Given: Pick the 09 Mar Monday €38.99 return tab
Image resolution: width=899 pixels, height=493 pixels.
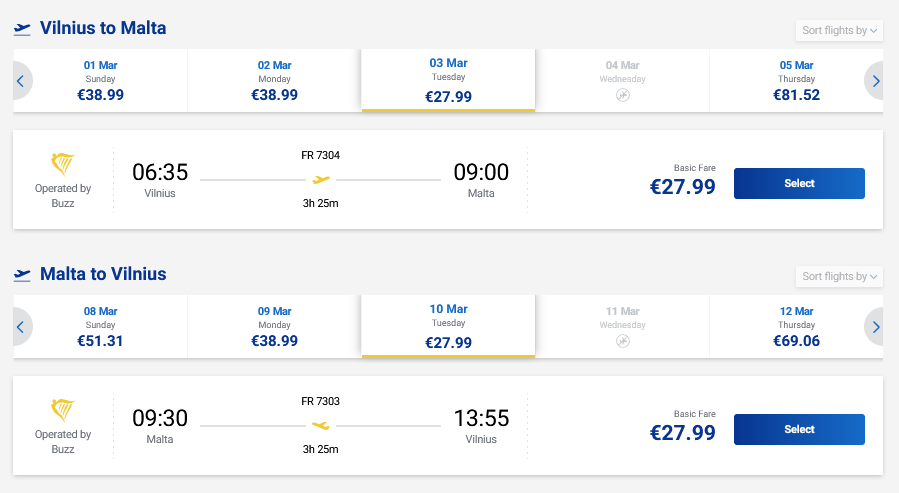Looking at the screenshot, I should [x=274, y=326].
